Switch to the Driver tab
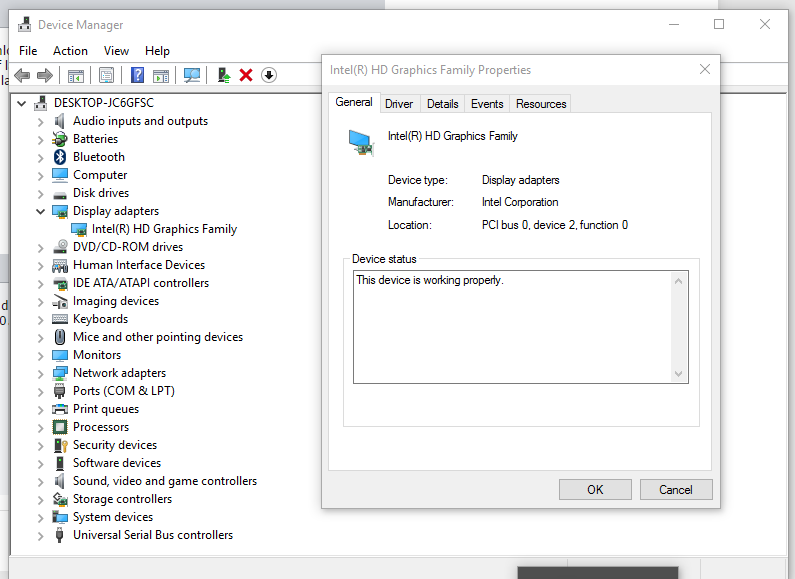The width and height of the screenshot is (795, 579). pos(399,104)
